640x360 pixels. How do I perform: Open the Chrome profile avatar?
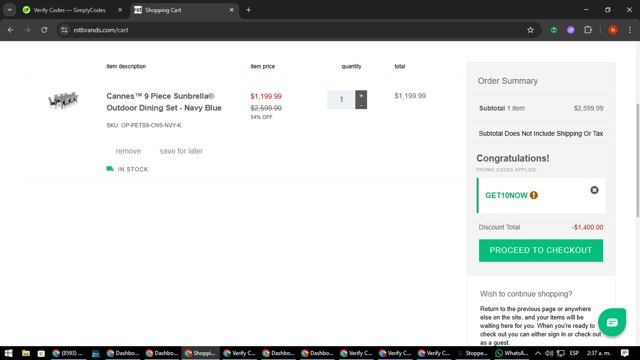tap(613, 30)
